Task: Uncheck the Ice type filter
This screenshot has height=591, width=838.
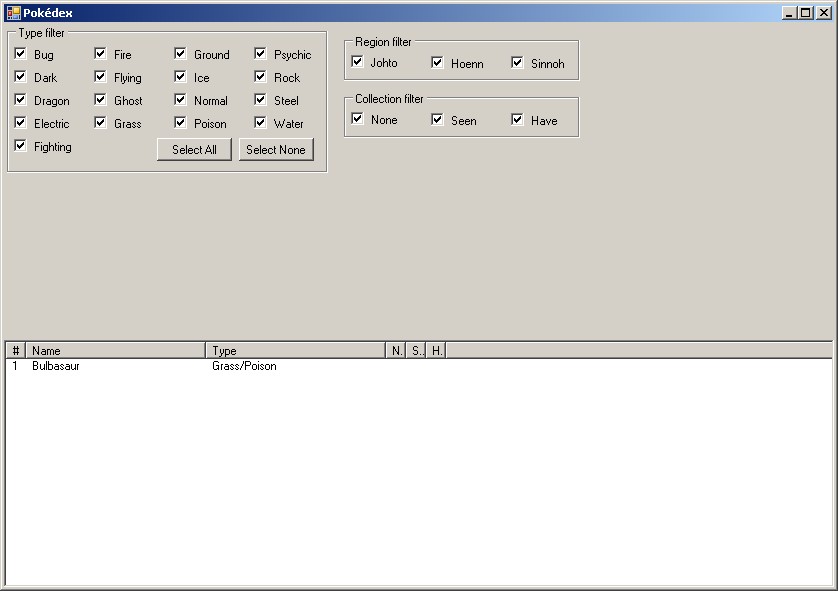Action: [180, 77]
